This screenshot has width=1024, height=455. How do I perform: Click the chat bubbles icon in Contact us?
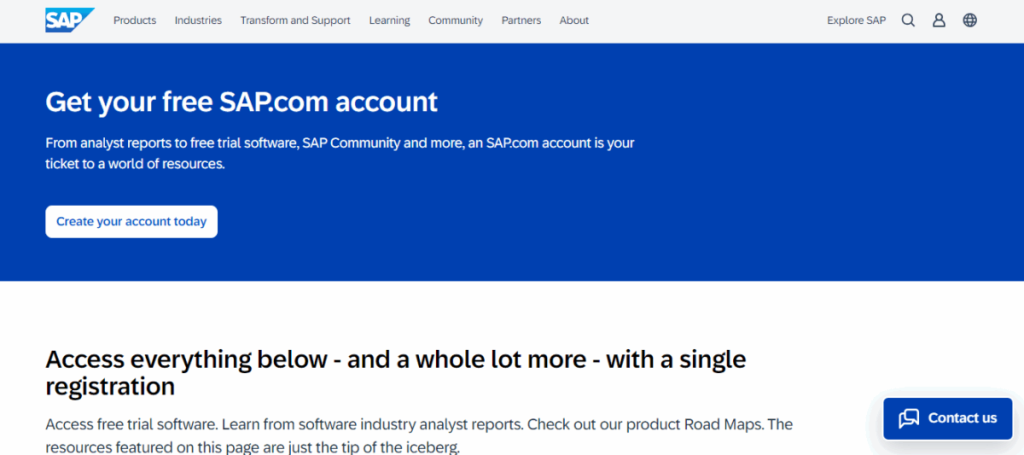[x=908, y=418]
